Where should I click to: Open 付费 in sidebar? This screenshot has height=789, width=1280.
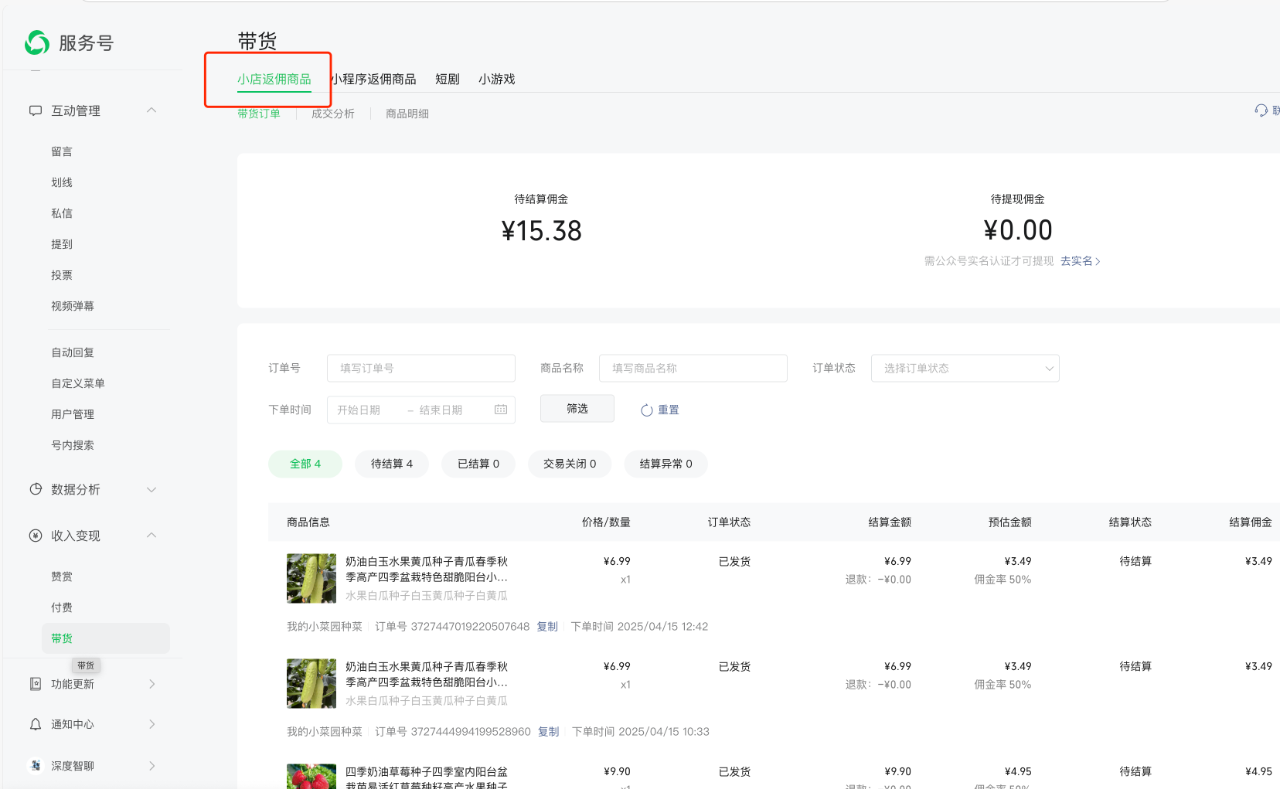(x=62, y=608)
